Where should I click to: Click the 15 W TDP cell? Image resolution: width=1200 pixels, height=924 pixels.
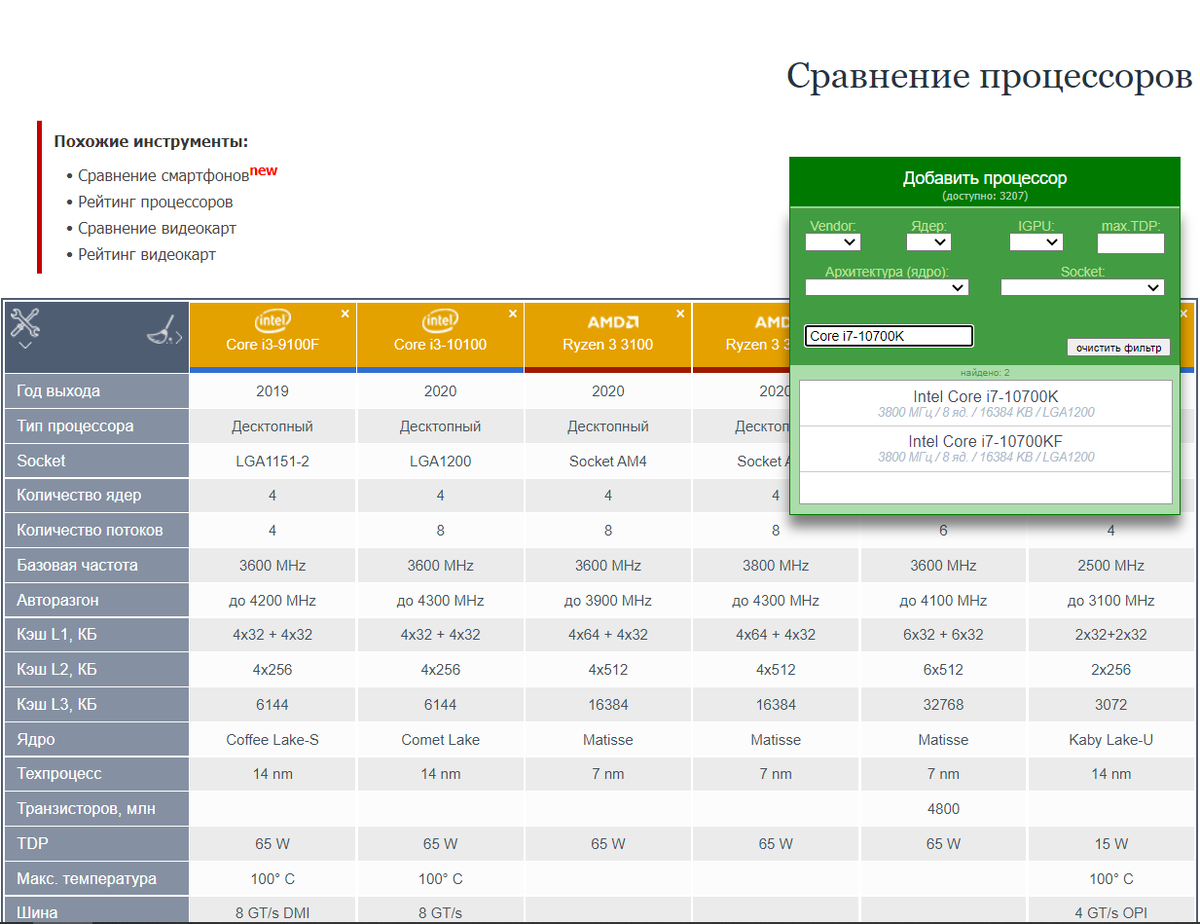coord(1111,844)
